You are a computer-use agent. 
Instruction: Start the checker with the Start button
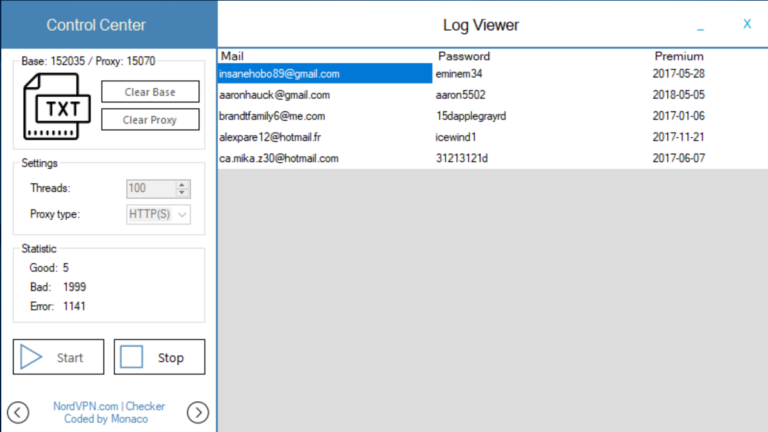(x=58, y=357)
